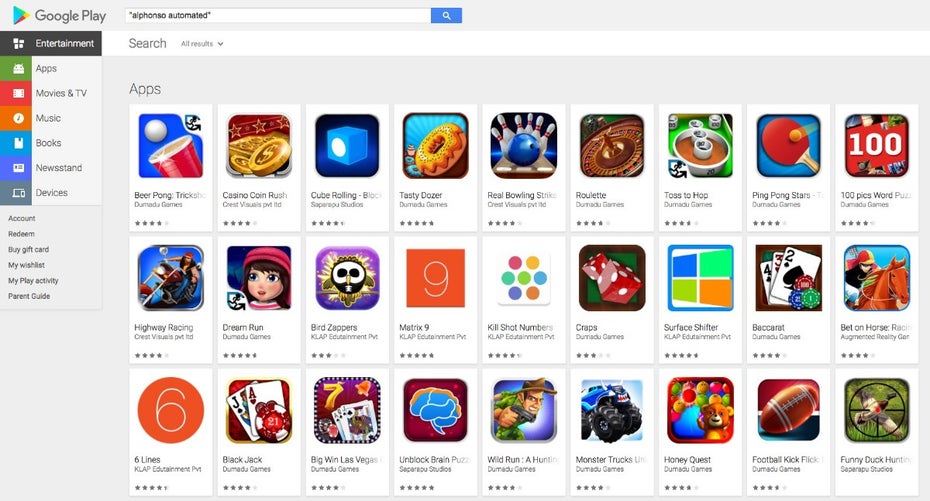Click the search box with alphonso automated
The width and height of the screenshot is (930, 501).
click(x=278, y=15)
